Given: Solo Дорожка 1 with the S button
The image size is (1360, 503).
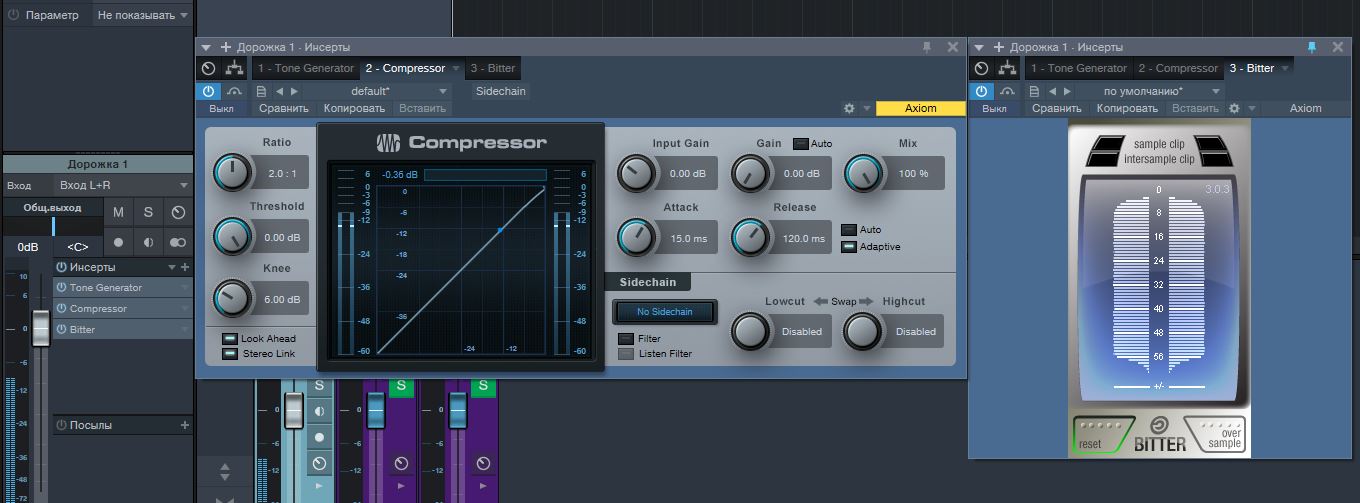Looking at the screenshot, I should pos(148,212).
